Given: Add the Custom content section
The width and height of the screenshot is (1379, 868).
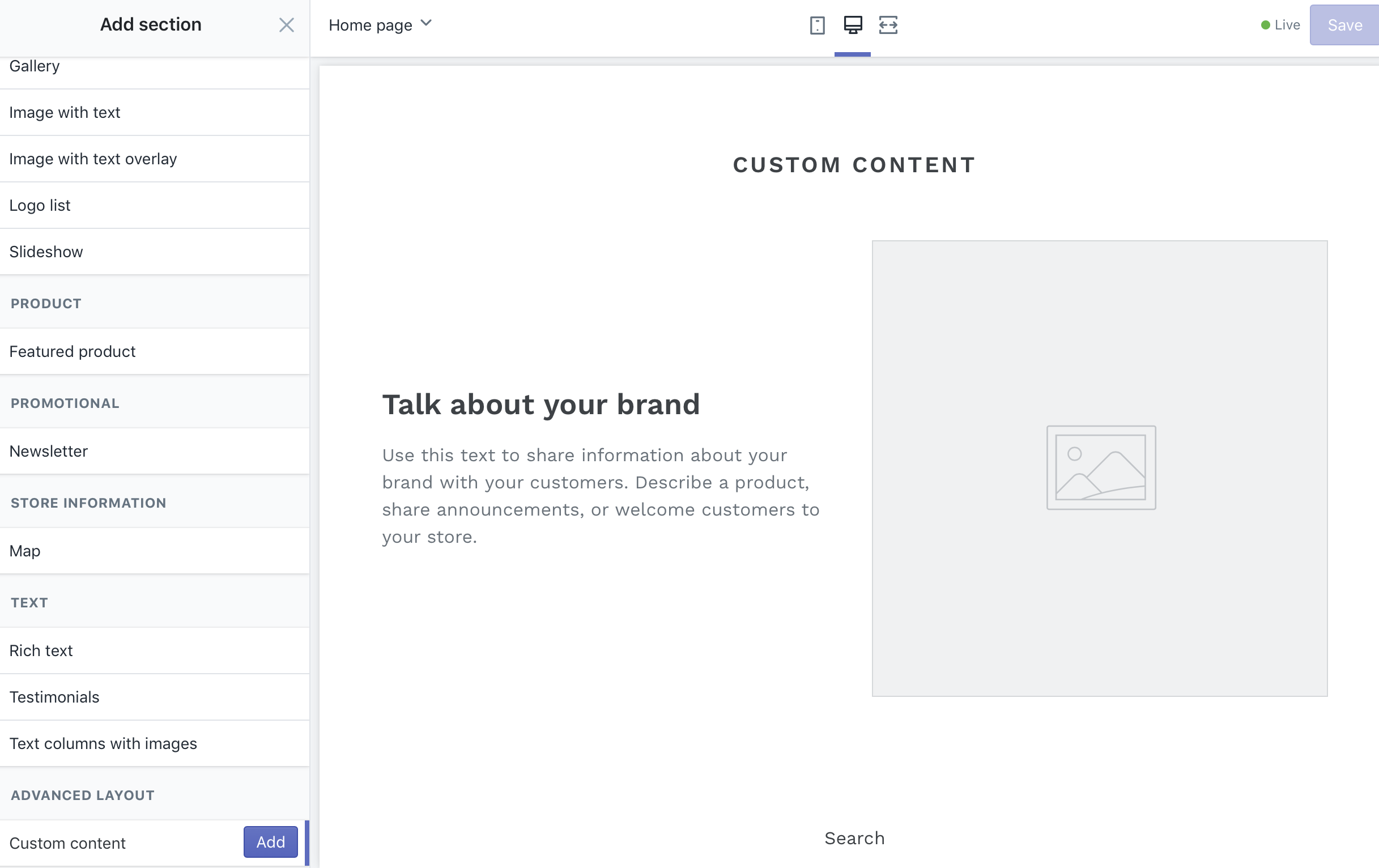Looking at the screenshot, I should 270,842.
